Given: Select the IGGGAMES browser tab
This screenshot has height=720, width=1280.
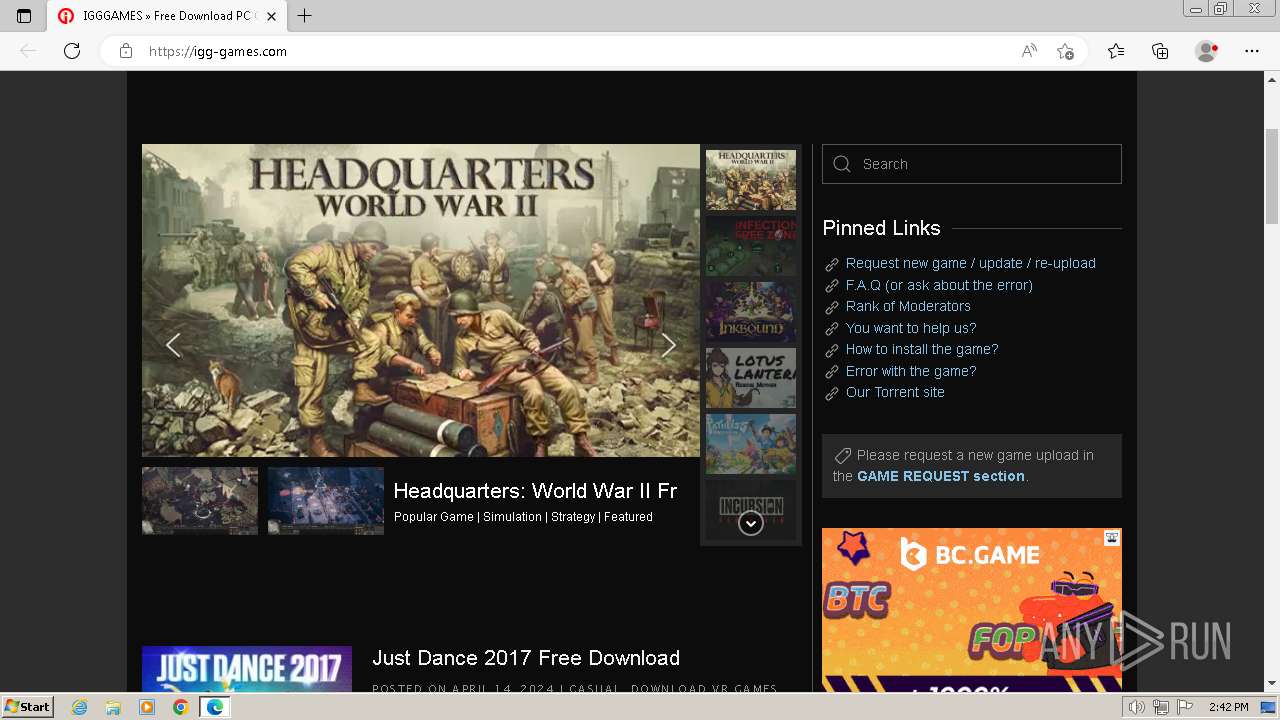Looking at the screenshot, I should [167, 16].
